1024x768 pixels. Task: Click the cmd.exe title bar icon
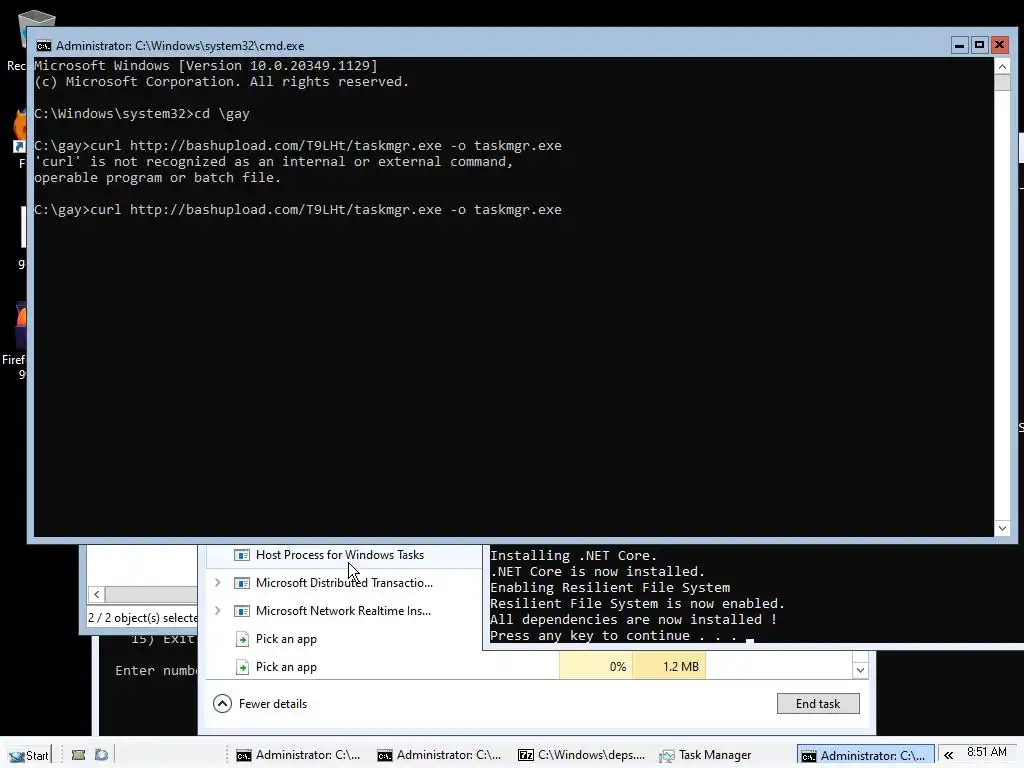coord(44,46)
